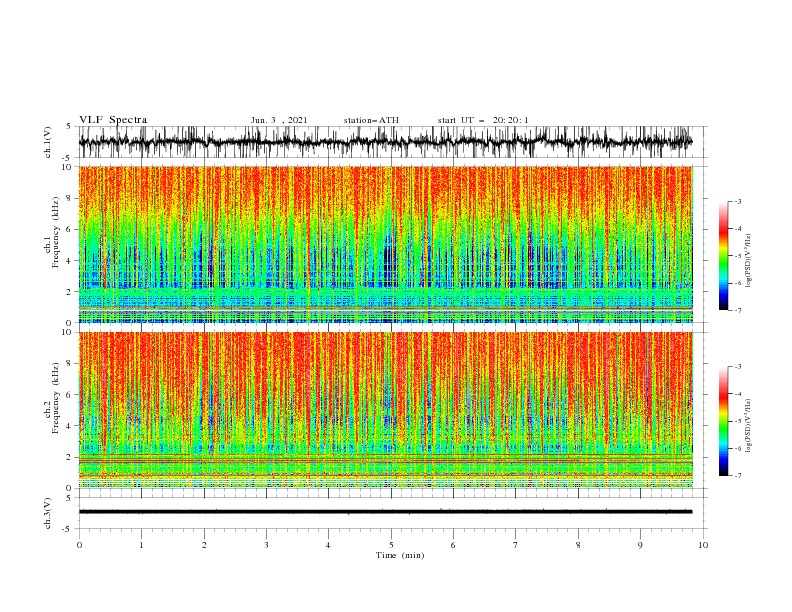Click the time axis tick label "10"
The width and height of the screenshot is (792, 612).
(x=703, y=545)
